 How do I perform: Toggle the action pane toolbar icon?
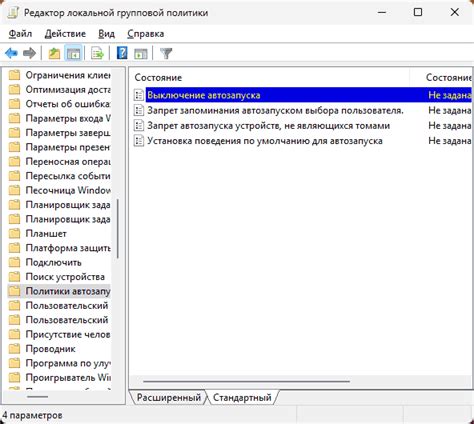tap(141, 53)
